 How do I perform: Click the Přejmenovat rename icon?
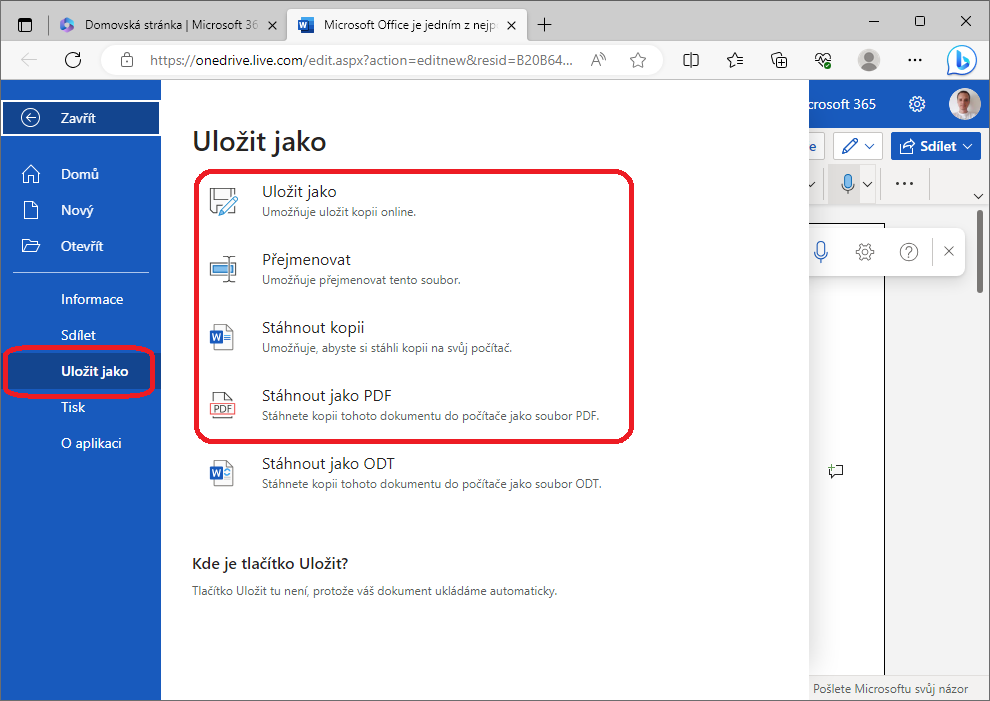point(224,269)
